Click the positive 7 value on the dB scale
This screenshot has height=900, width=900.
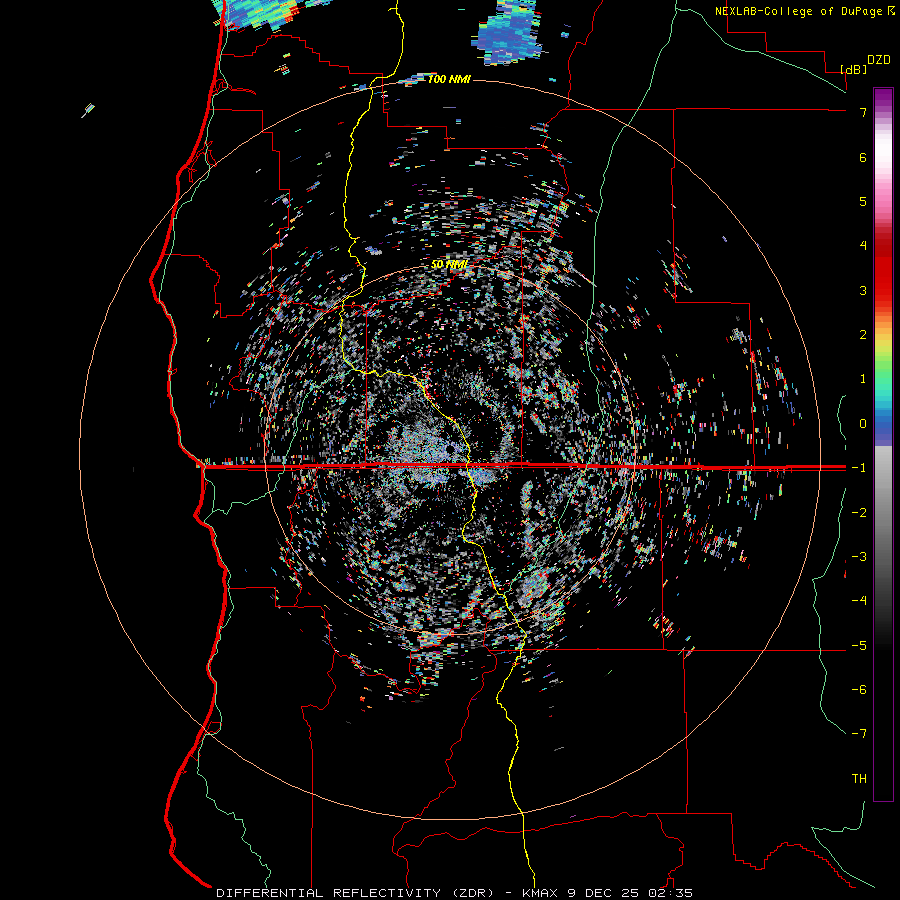point(863,112)
